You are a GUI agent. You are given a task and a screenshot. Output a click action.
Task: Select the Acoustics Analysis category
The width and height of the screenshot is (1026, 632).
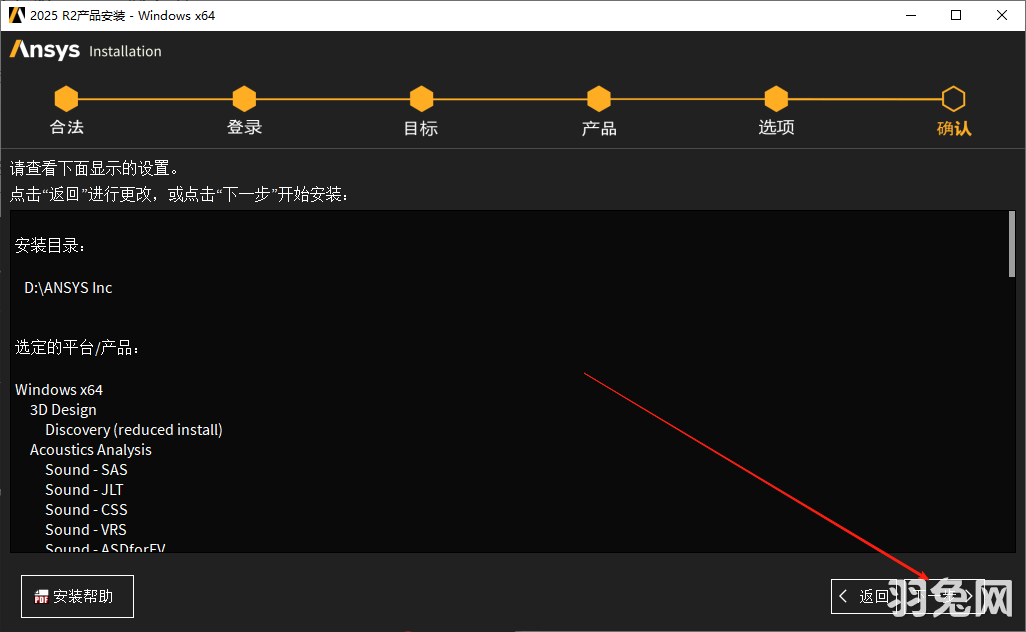pyautogui.click(x=90, y=449)
